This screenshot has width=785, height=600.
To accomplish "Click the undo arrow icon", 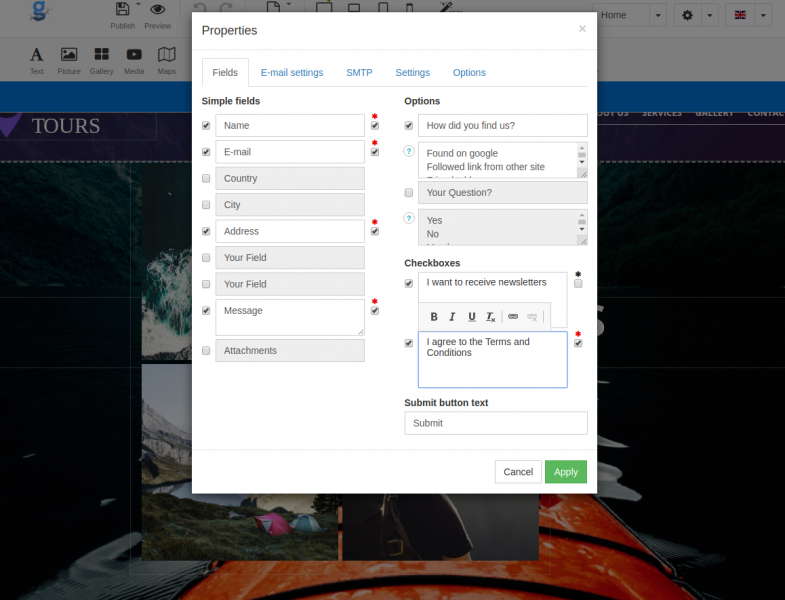I will click(200, 7).
